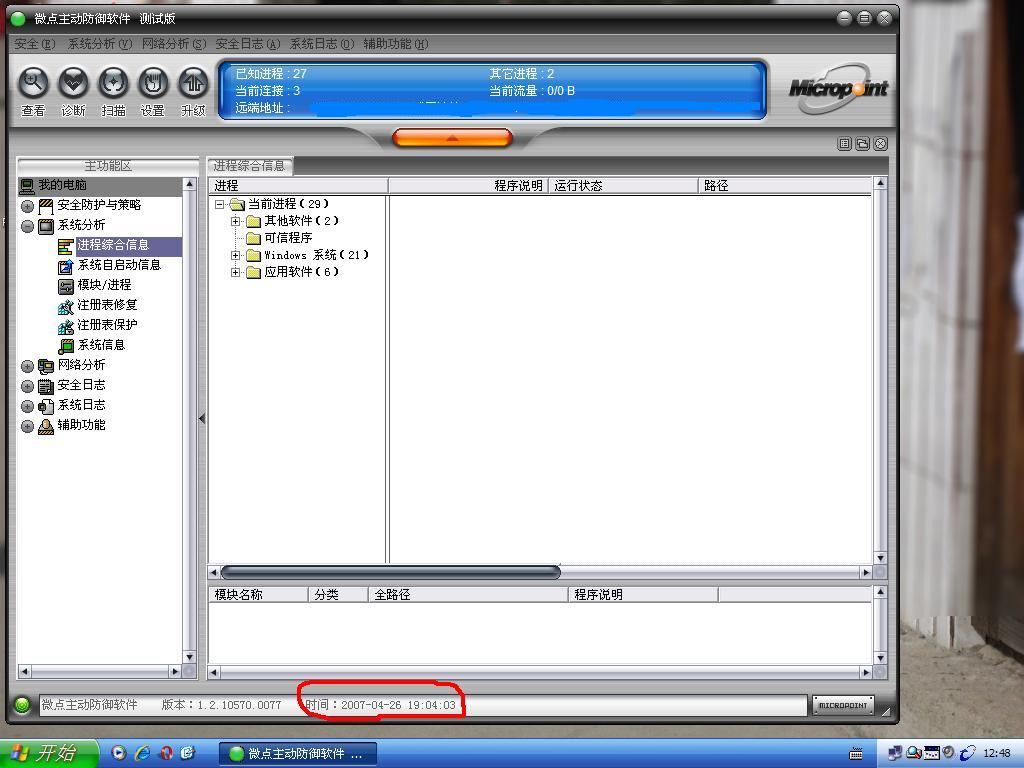Expand 网络分析 section in sidebar
Viewport: 1024px width, 768px height.
[27, 366]
